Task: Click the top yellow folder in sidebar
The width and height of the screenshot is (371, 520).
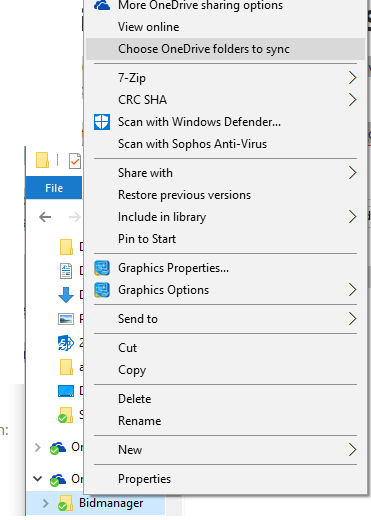Action: click(x=66, y=247)
